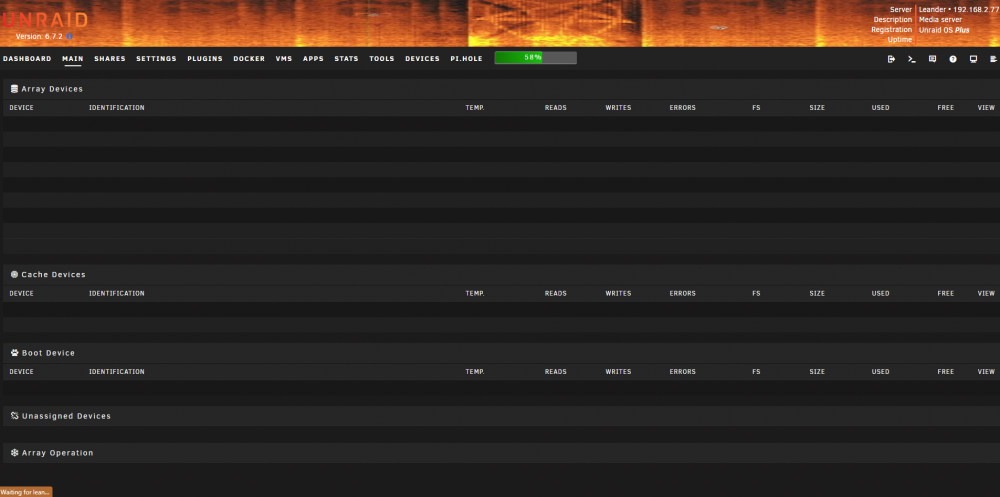The image size is (1000, 497).
Task: Open the system info monitor icon
Action: tap(973, 59)
